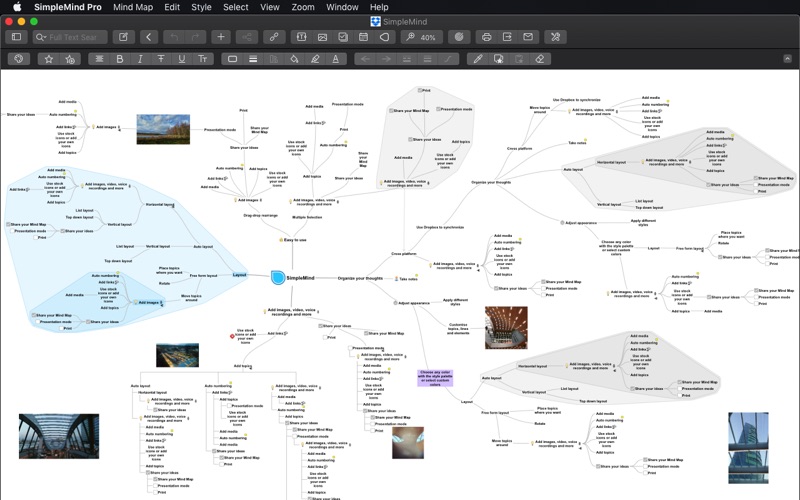Open the Edit menu
Image resolution: width=800 pixels, height=500 pixels.
point(172,7)
